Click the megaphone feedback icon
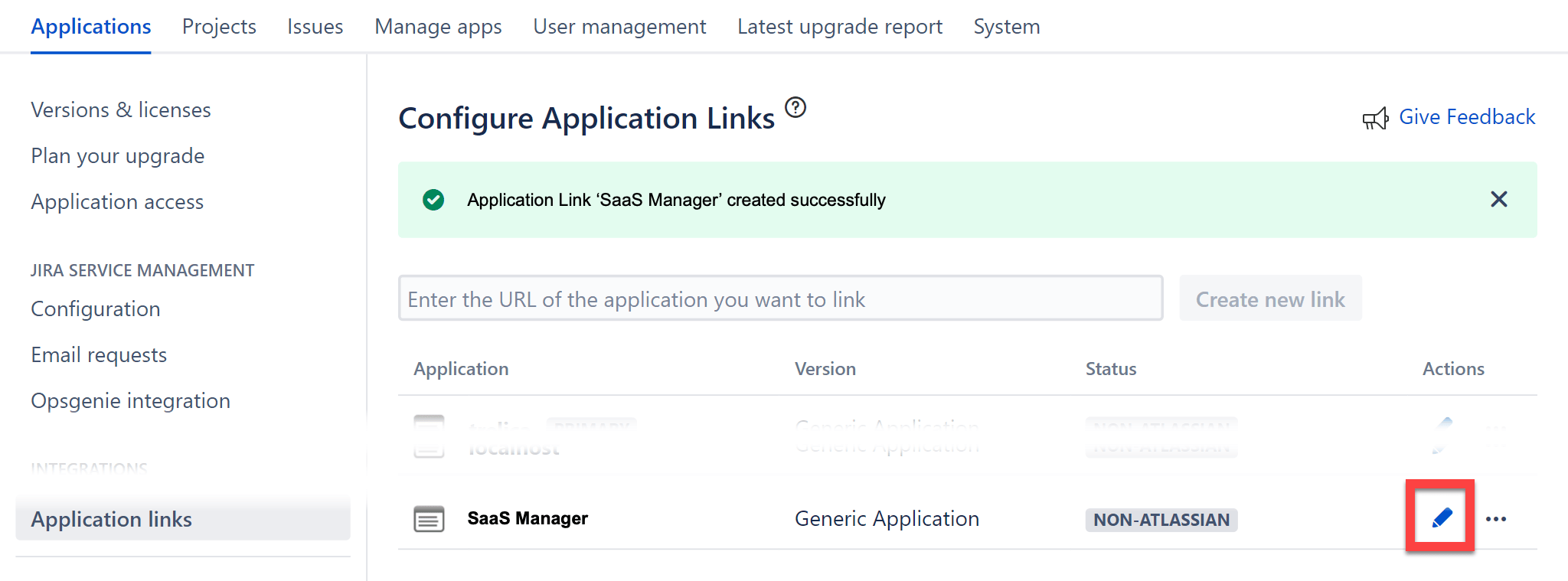This screenshot has width=1568, height=581. (x=1375, y=119)
